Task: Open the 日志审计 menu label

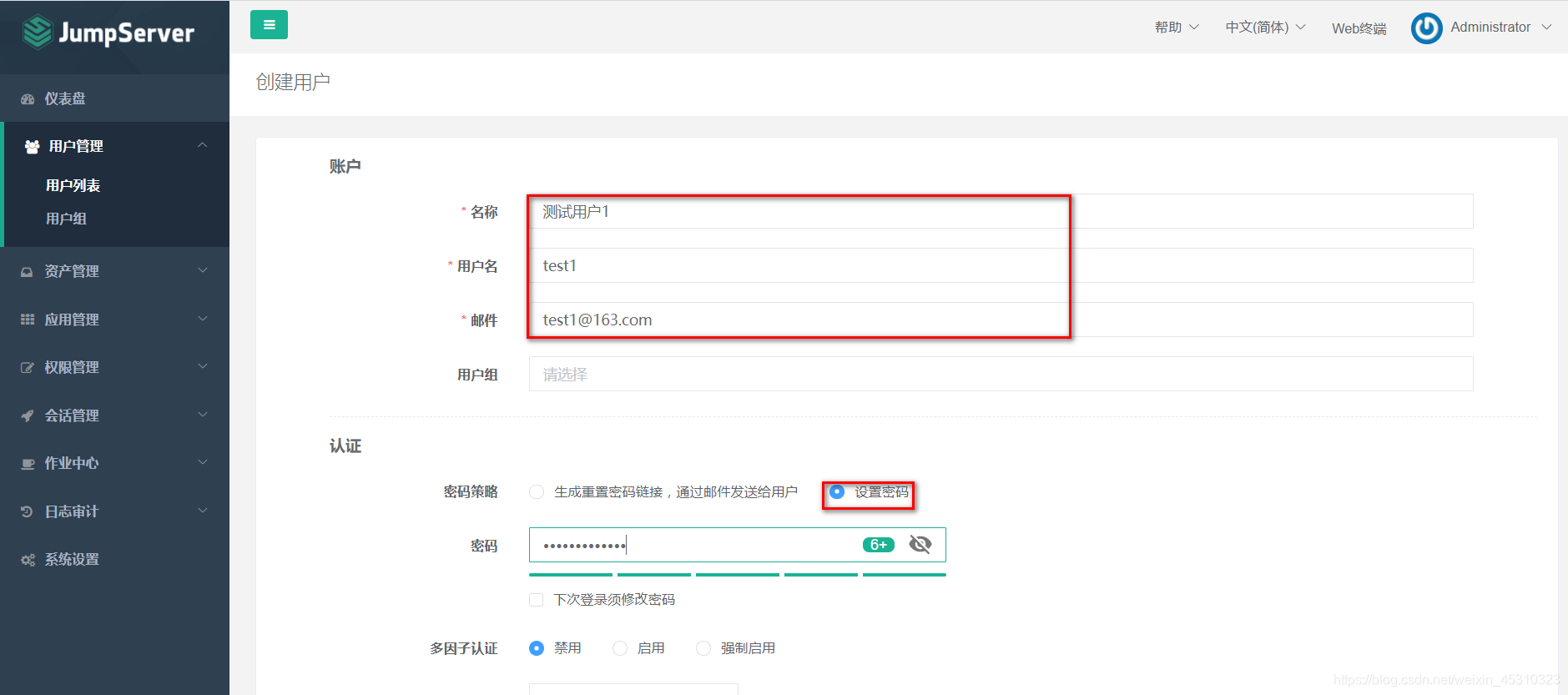Action: pos(72,511)
